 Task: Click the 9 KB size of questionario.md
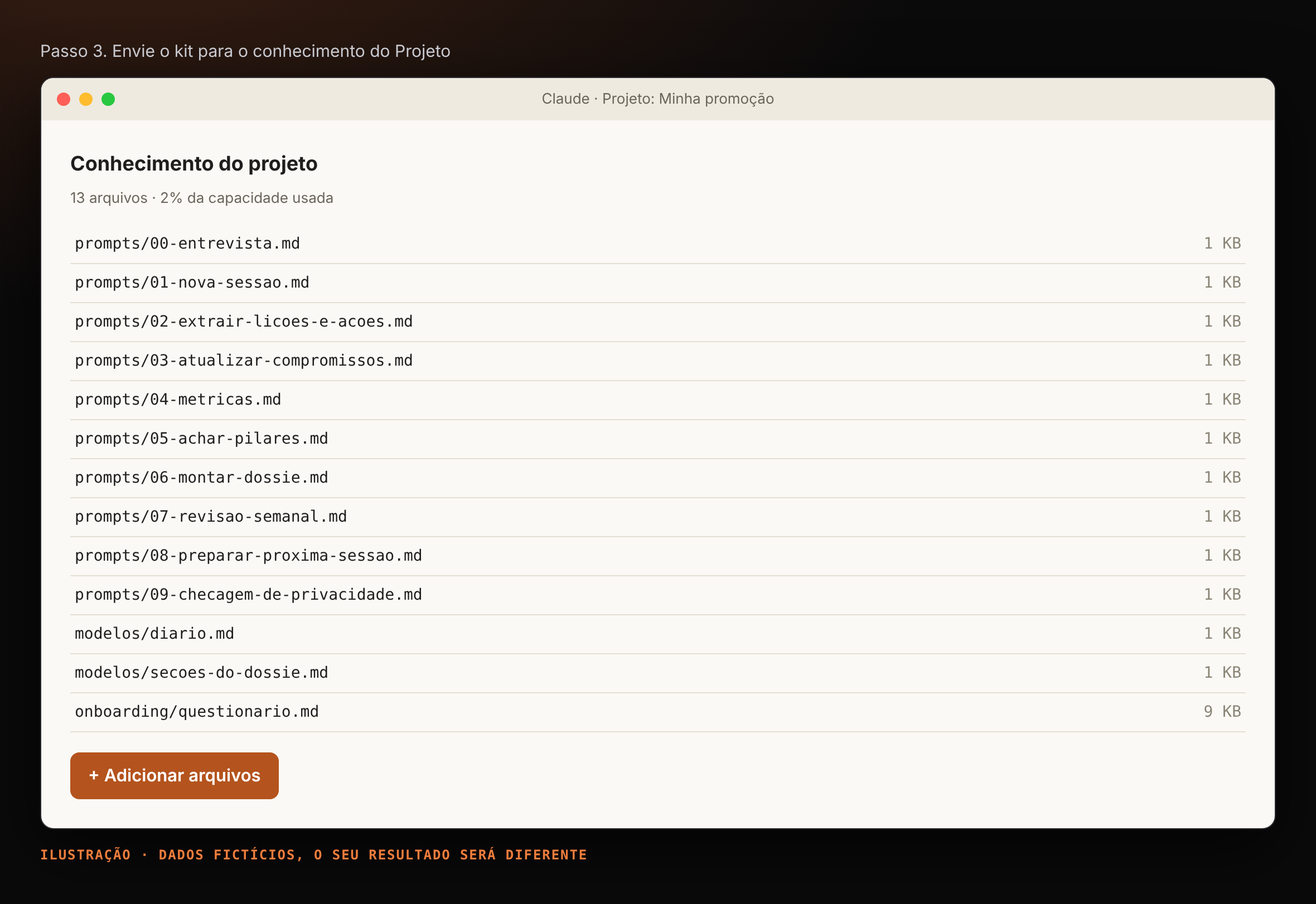(1222, 711)
